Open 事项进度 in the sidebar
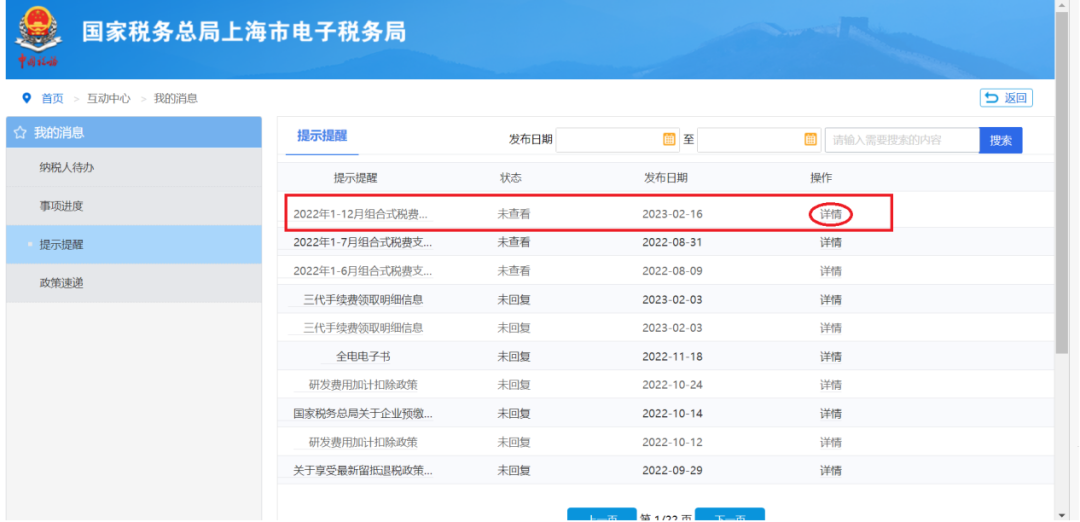This screenshot has height=522, width=1080. pos(134,206)
